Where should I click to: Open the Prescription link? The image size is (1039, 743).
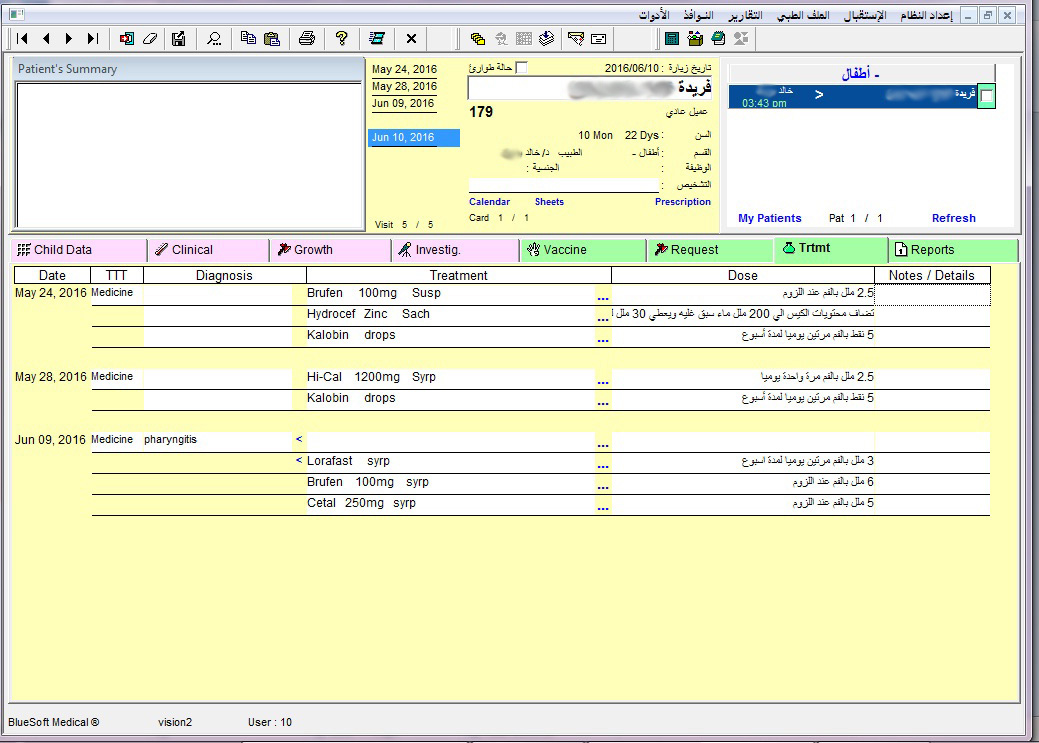point(683,201)
